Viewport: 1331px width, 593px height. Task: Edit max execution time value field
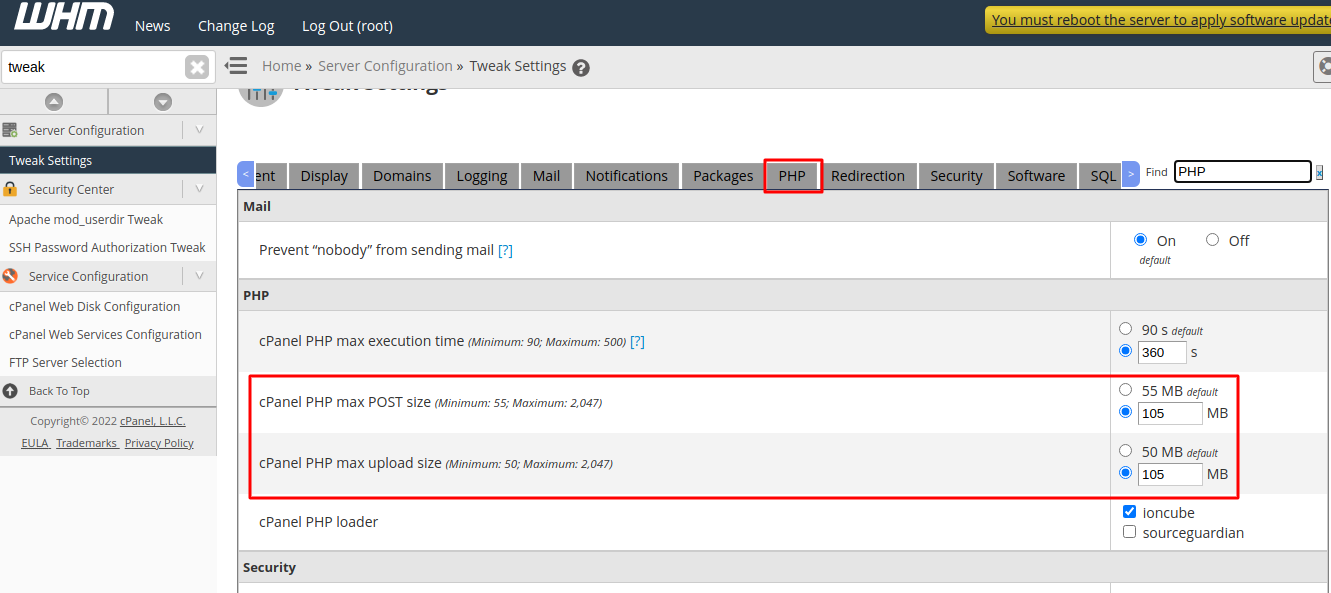[1162, 352]
